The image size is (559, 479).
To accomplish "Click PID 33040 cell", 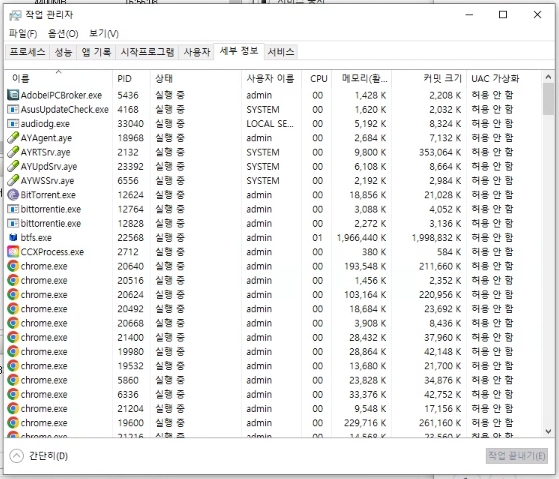I will 130,124.
